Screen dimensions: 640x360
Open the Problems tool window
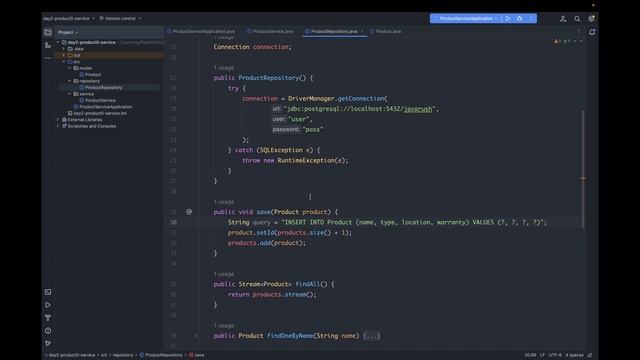point(48,331)
